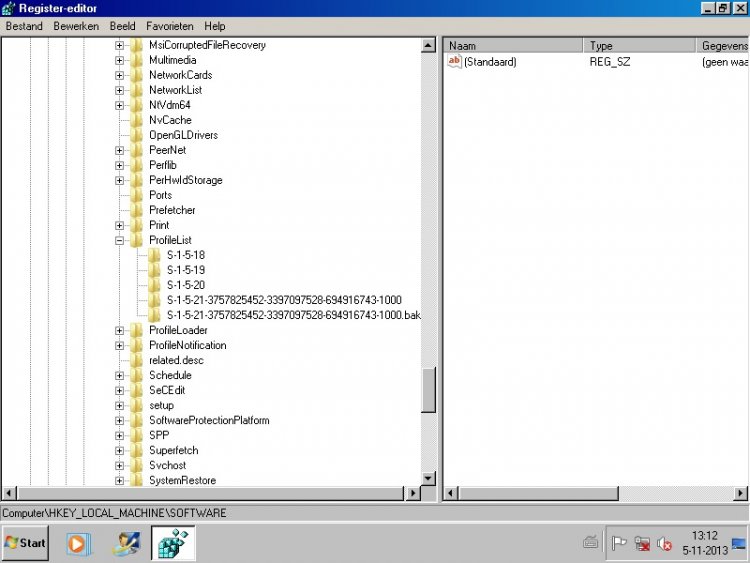The height and width of the screenshot is (563, 750).
Task: Expand the ProfileLoader key
Action: tap(120, 331)
